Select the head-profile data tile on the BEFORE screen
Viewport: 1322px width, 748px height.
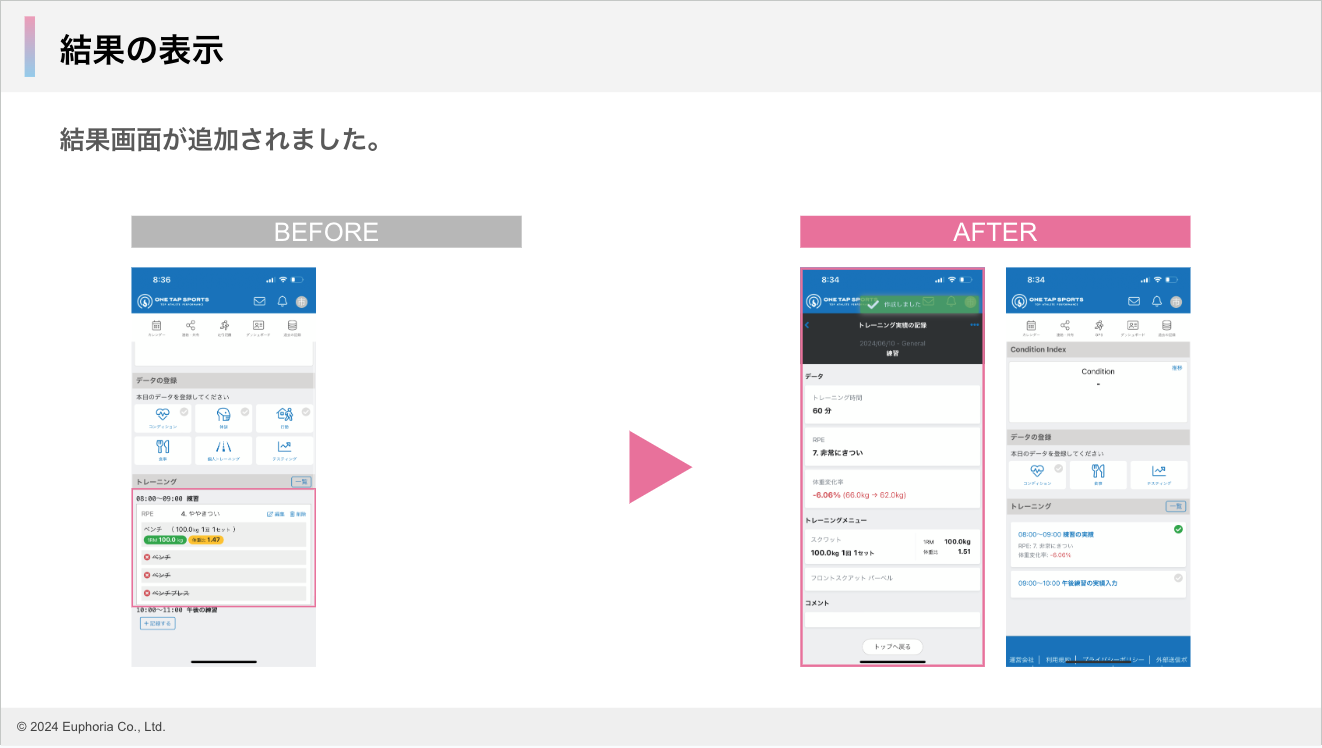pyautogui.click(x=223, y=418)
